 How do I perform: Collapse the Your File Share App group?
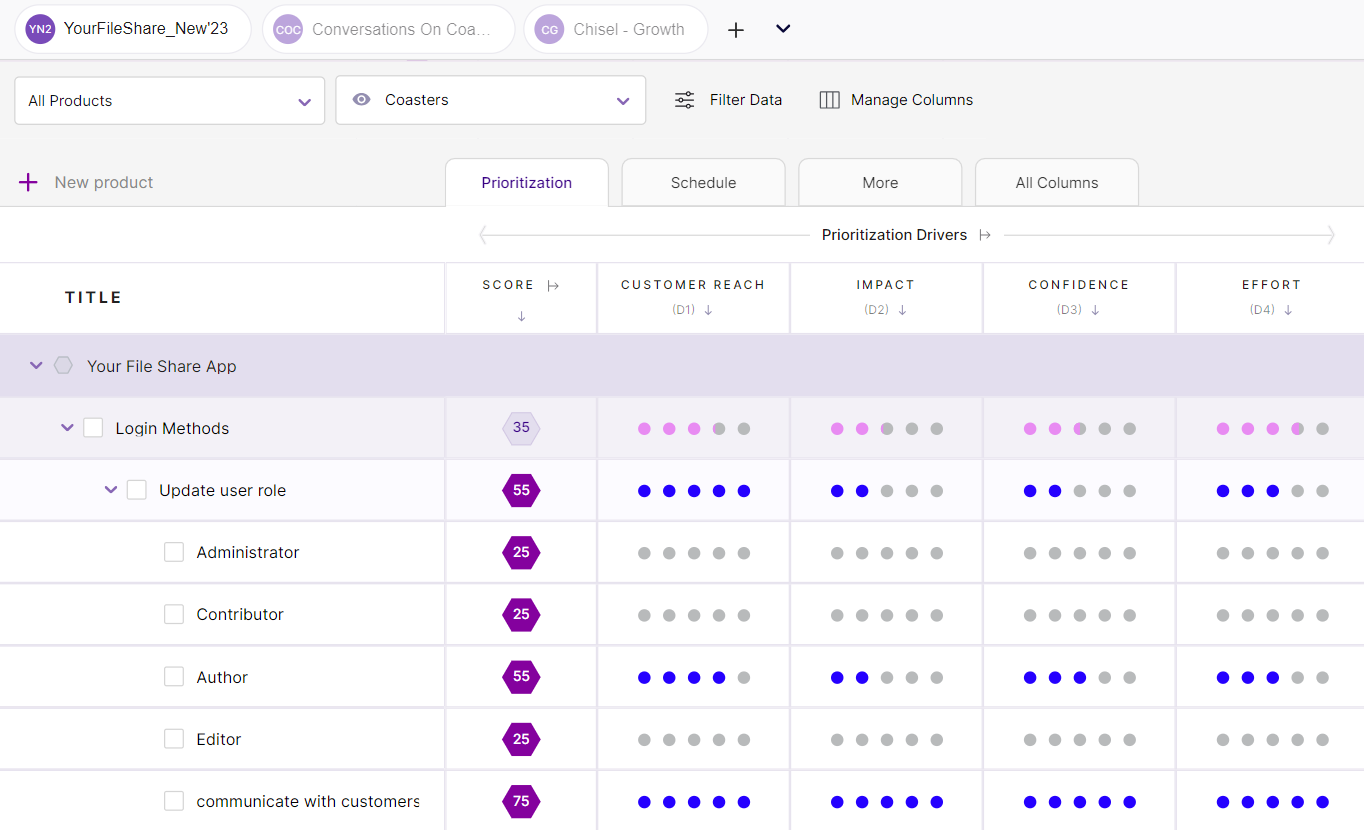pyautogui.click(x=35, y=365)
